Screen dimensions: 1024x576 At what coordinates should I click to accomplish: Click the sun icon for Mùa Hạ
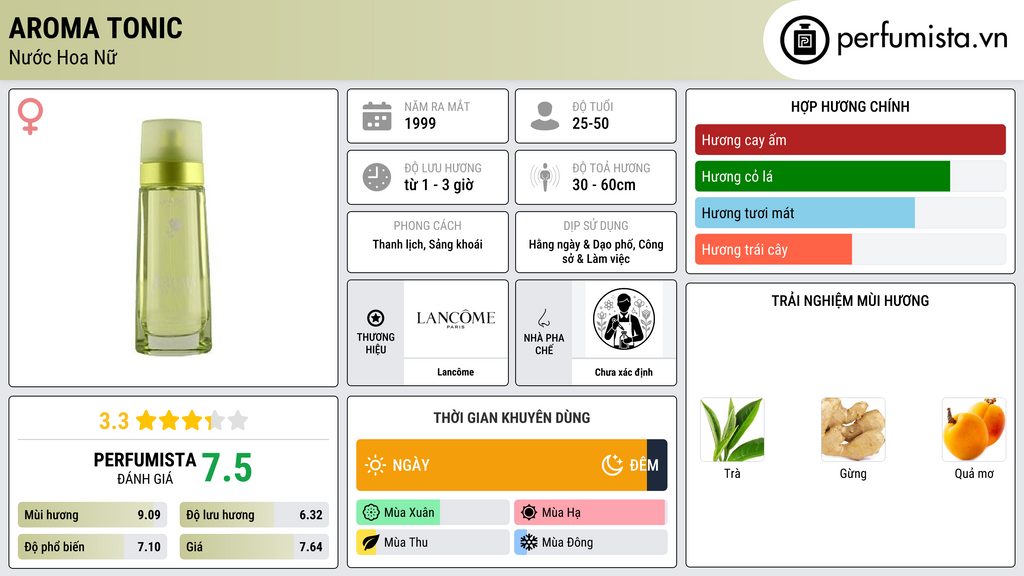[x=528, y=513]
